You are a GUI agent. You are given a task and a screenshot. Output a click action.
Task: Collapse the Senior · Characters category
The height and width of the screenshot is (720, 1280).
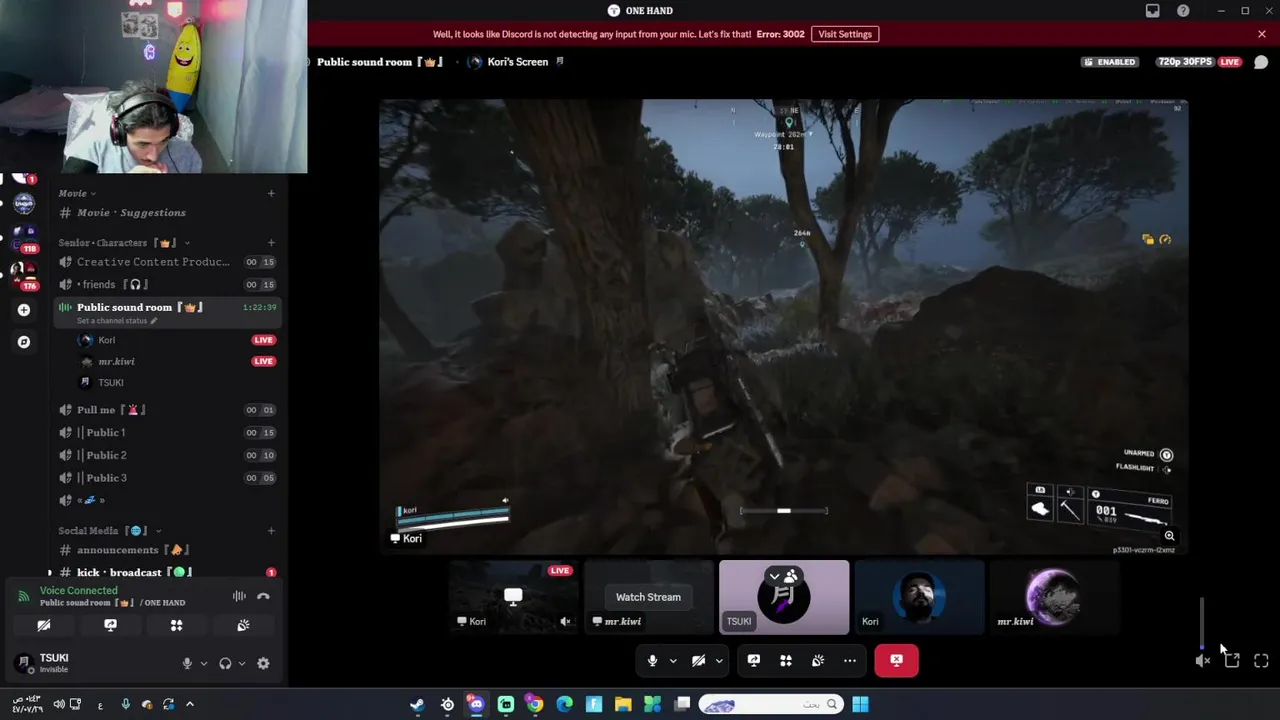124,243
